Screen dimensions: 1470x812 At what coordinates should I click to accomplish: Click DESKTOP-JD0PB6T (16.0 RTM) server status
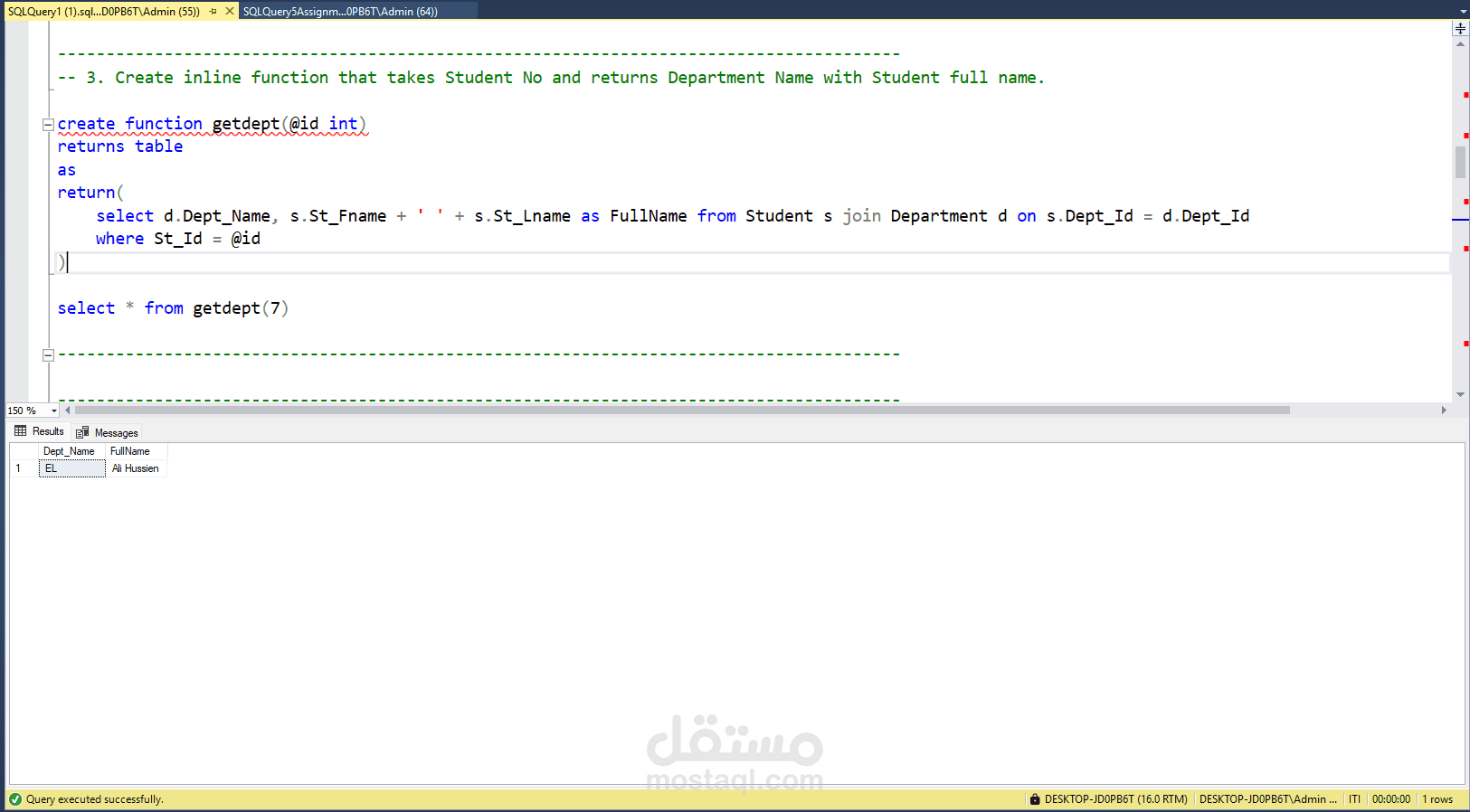pos(1115,799)
